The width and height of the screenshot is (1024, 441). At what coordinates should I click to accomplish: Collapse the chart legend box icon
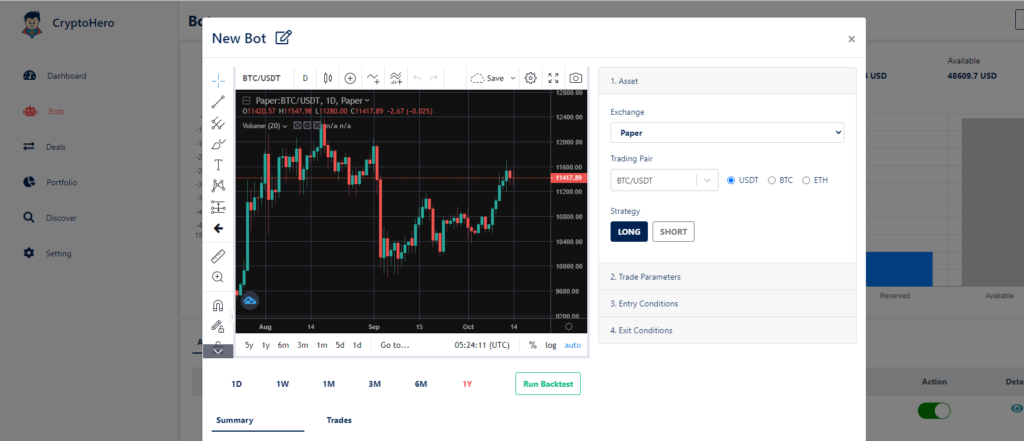coord(246,101)
